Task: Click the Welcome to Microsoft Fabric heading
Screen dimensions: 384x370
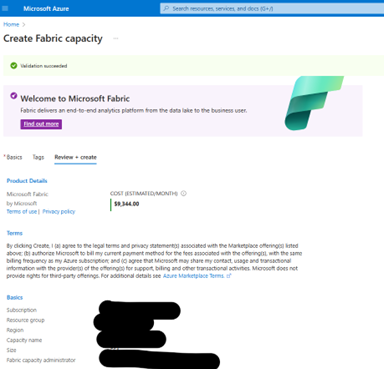Action: pos(75,99)
